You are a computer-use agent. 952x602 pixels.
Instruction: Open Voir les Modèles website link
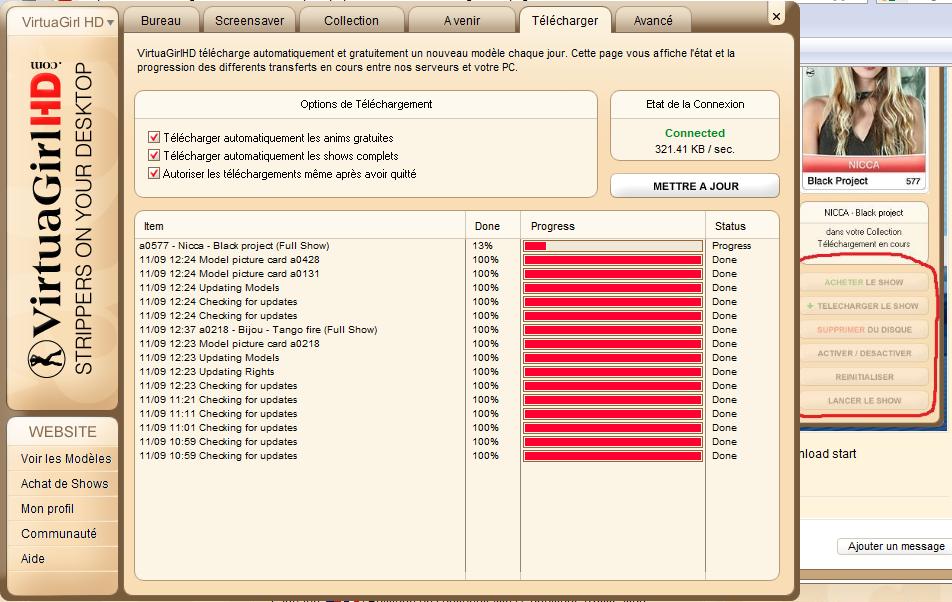click(x=66, y=459)
